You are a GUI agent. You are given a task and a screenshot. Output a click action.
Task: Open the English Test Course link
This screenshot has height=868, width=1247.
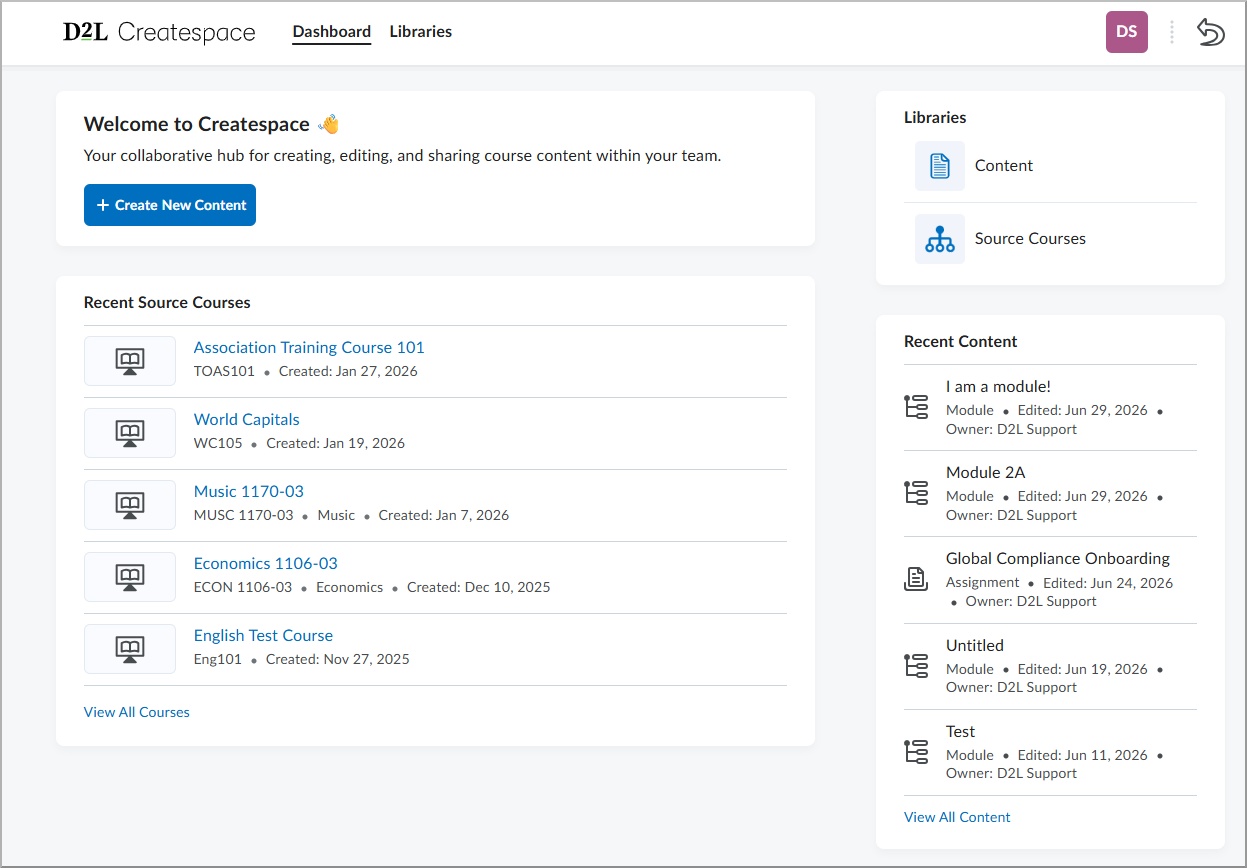tap(263, 636)
